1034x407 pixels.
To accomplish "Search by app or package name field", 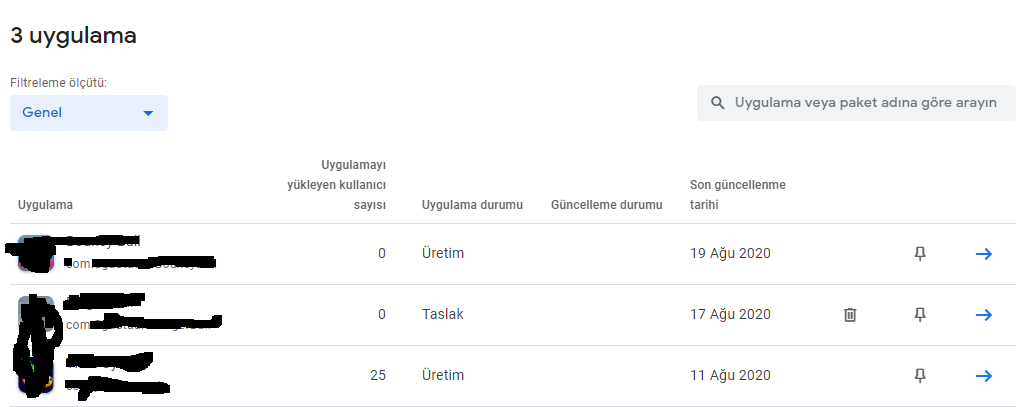I will tap(856, 103).
